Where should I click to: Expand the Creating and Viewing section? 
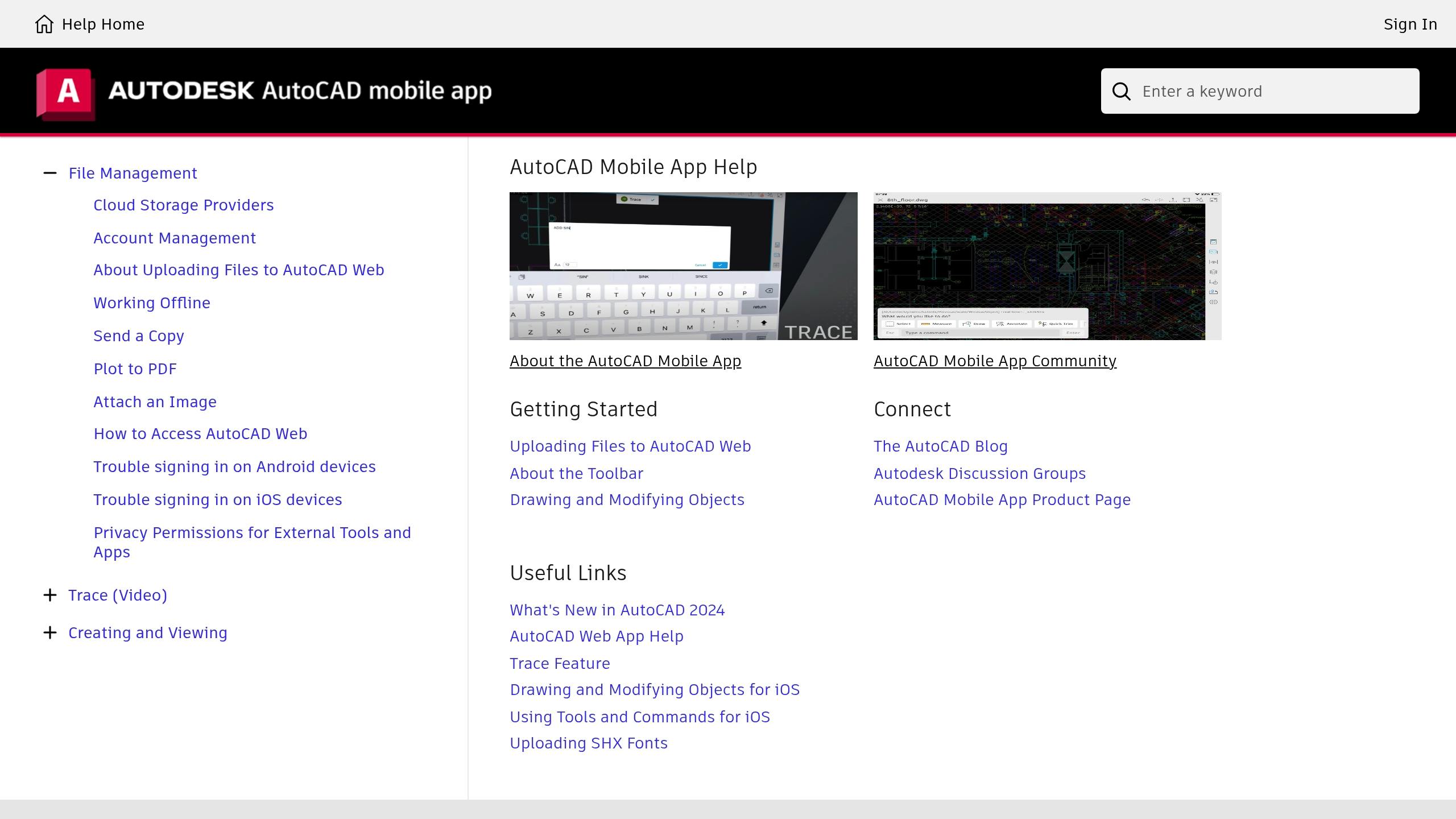pos(50,632)
